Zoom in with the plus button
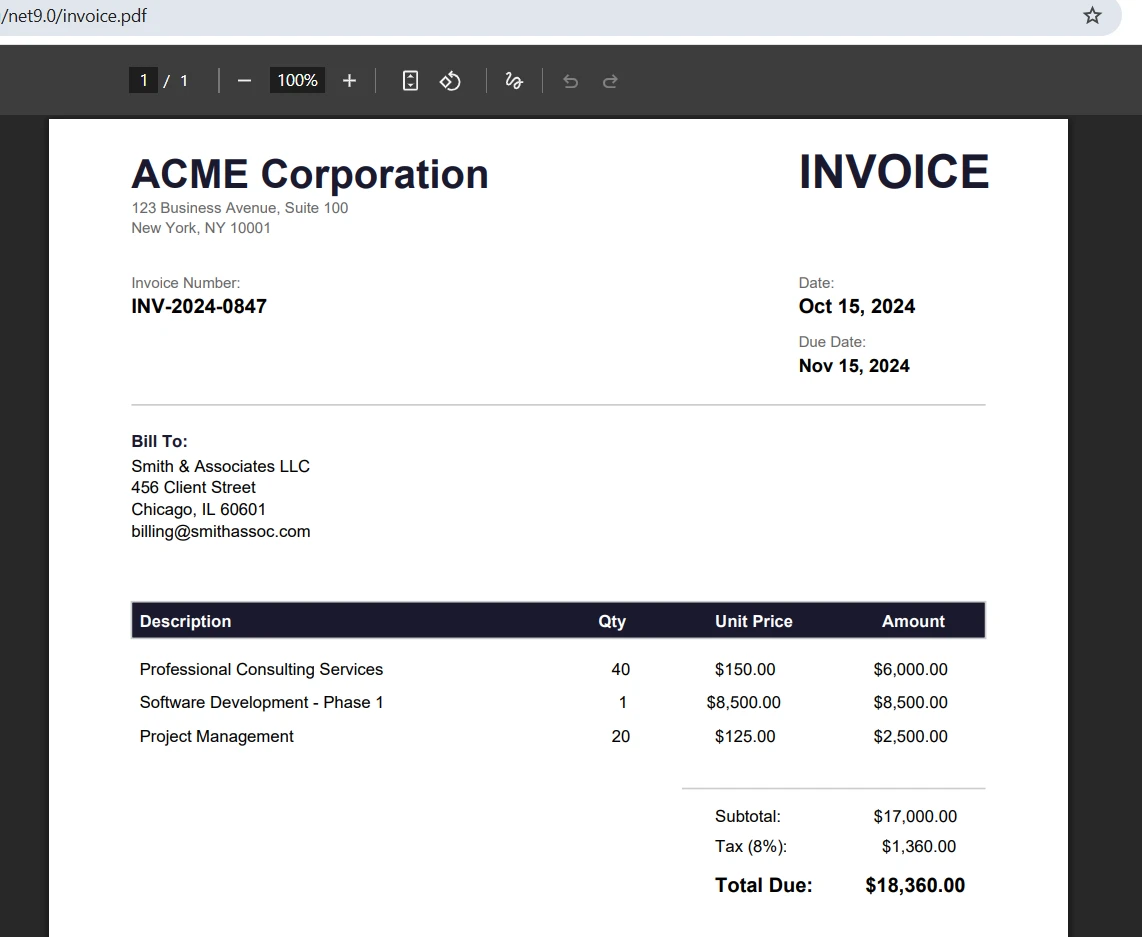 click(x=349, y=81)
